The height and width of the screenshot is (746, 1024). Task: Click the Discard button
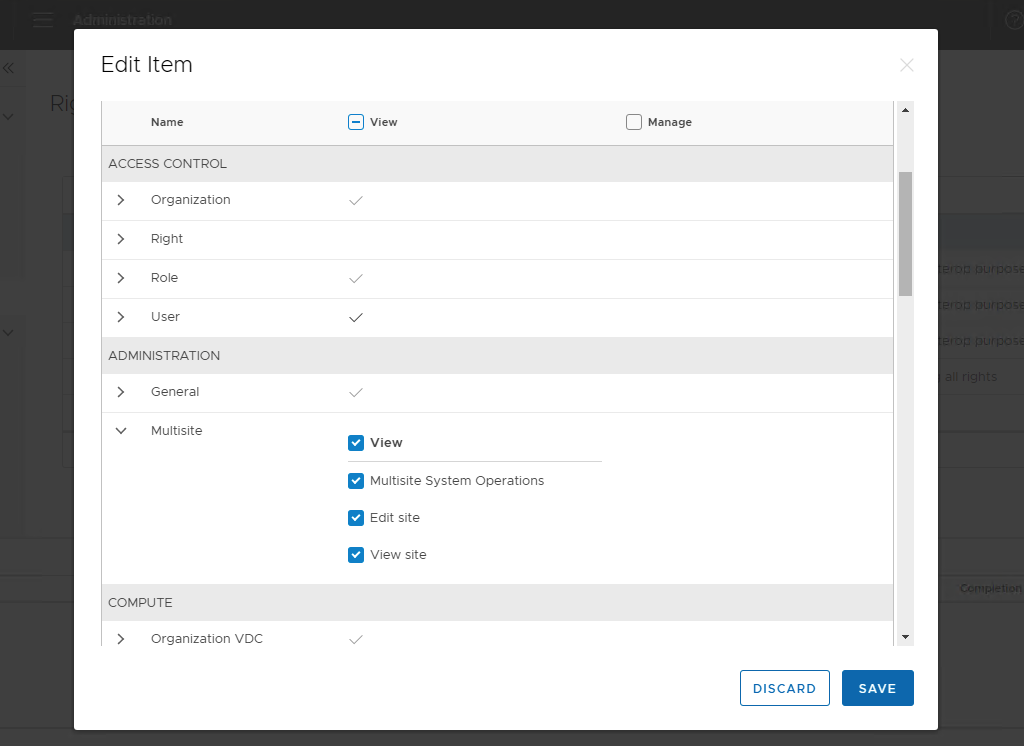(784, 688)
